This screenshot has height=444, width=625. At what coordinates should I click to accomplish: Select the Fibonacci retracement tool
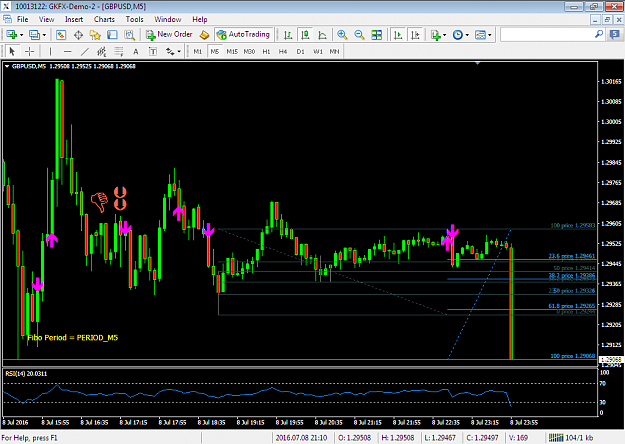click(x=119, y=51)
